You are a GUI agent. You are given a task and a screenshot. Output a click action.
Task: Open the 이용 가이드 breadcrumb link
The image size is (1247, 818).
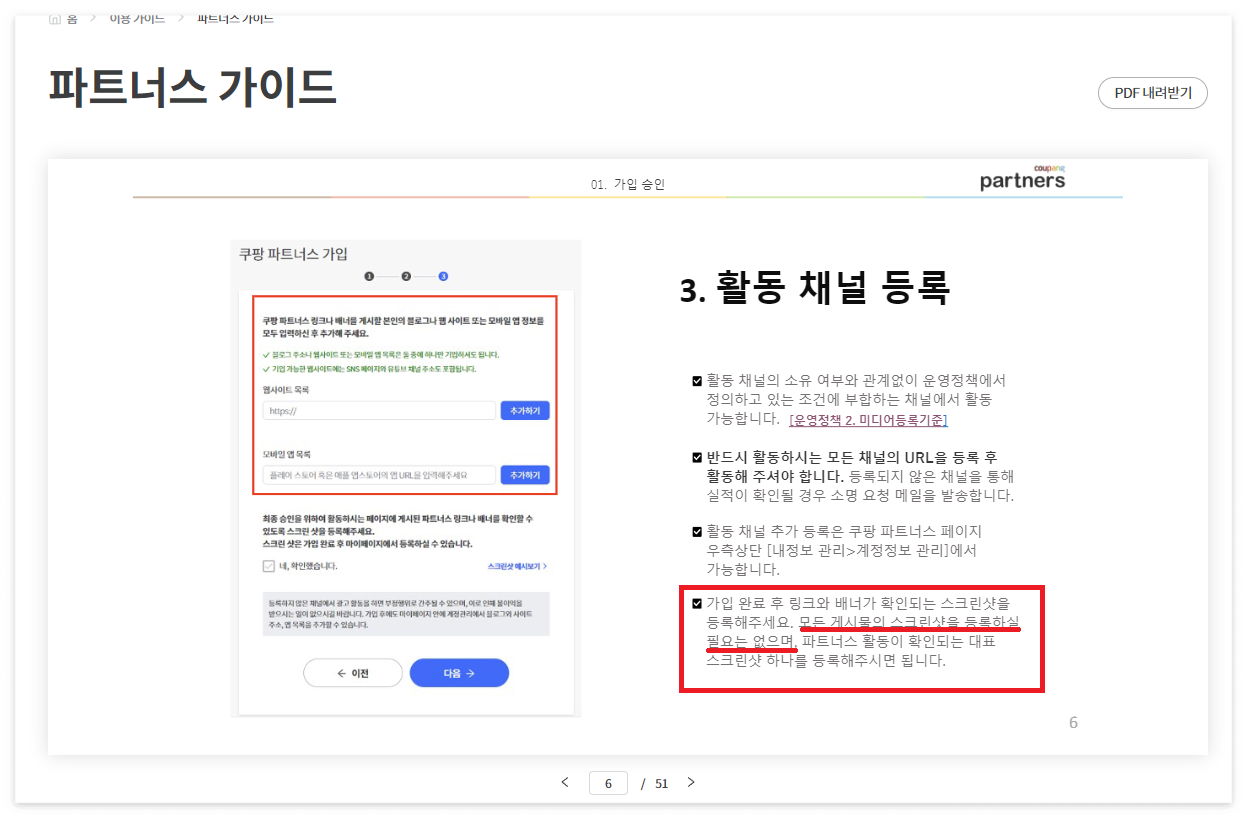(137, 18)
